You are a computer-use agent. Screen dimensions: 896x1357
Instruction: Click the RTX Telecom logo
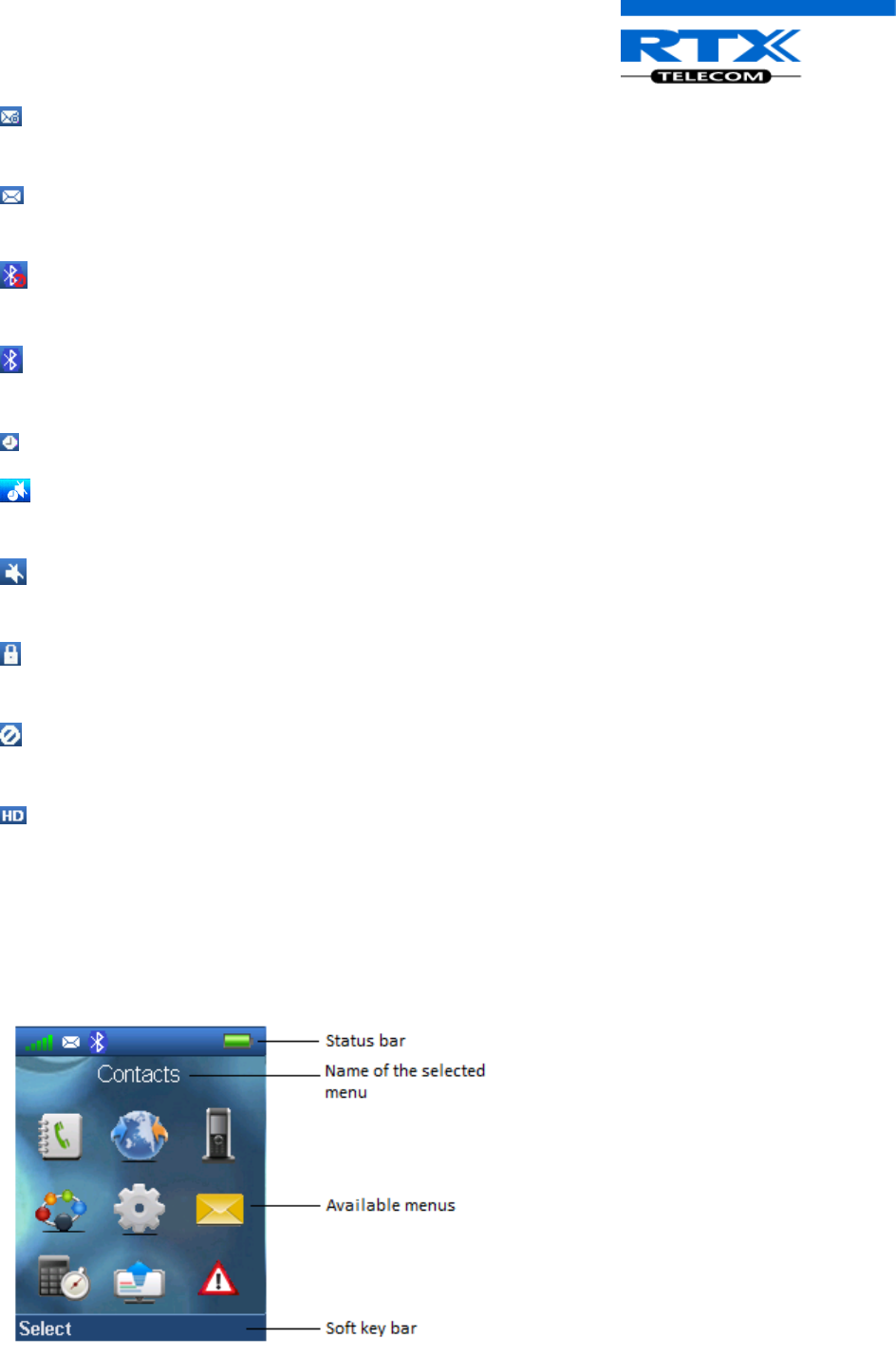pyautogui.click(x=711, y=56)
